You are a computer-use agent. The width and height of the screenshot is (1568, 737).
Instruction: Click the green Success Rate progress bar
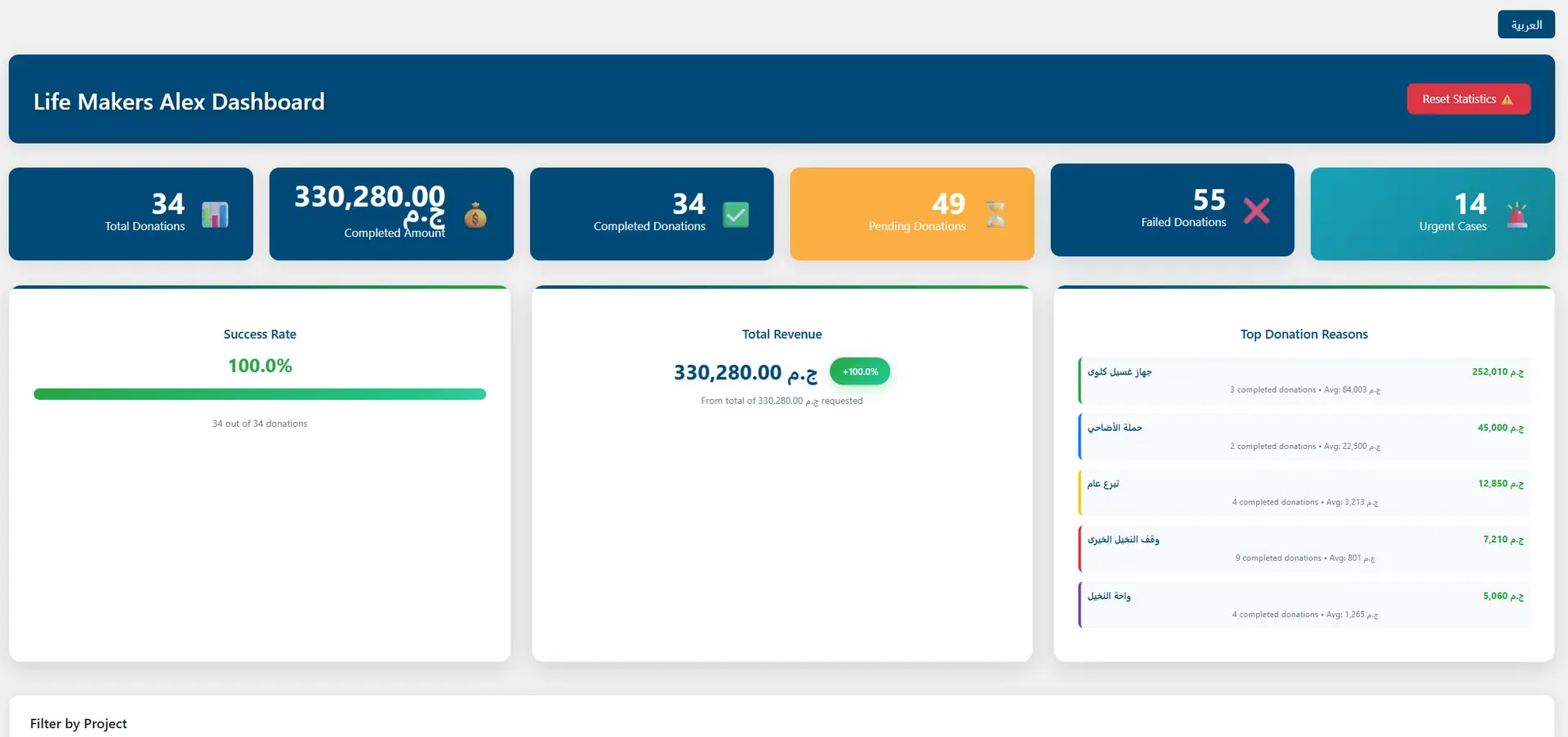260,394
